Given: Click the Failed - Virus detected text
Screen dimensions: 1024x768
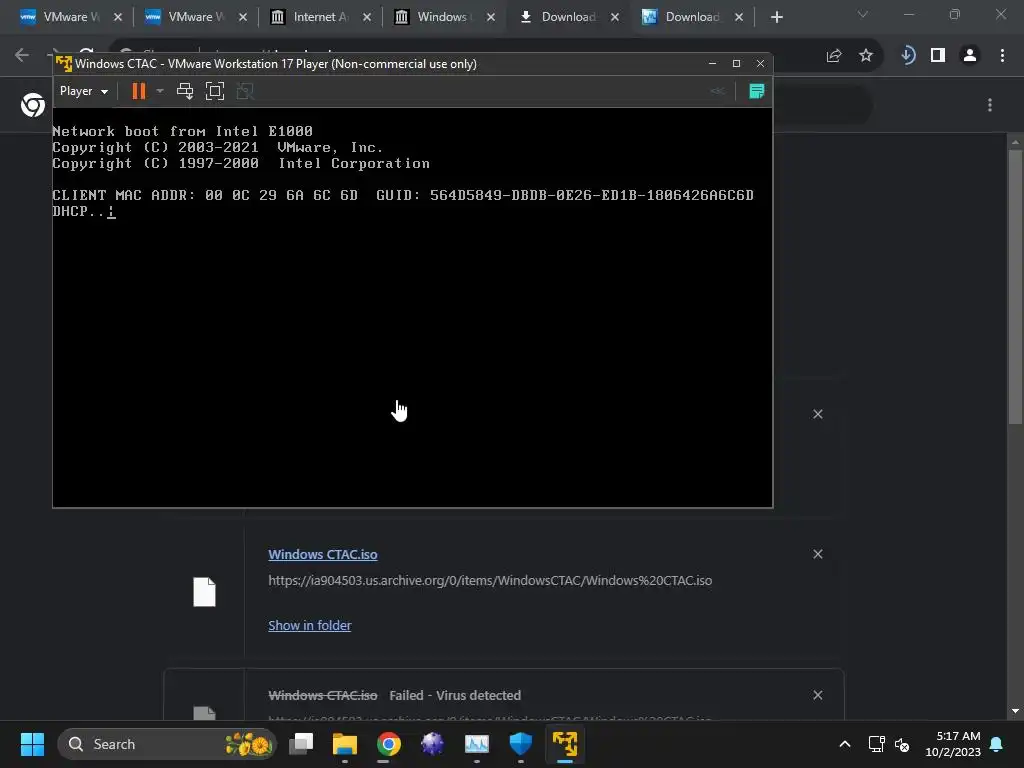Looking at the screenshot, I should [455, 696].
